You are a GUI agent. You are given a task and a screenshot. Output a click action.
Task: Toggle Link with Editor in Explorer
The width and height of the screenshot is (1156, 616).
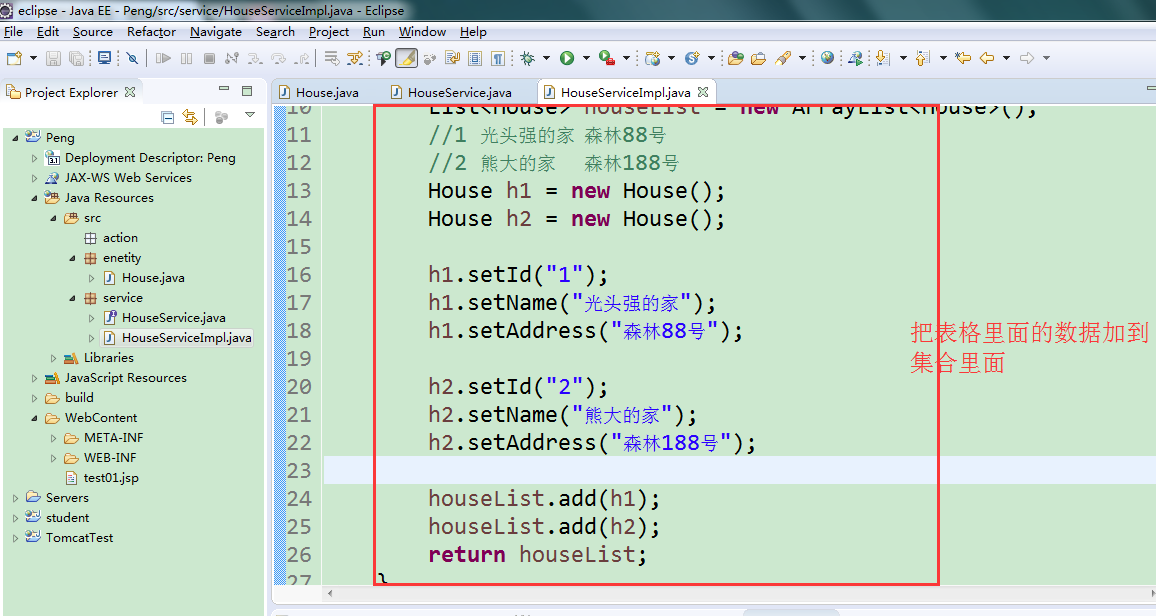(x=190, y=116)
